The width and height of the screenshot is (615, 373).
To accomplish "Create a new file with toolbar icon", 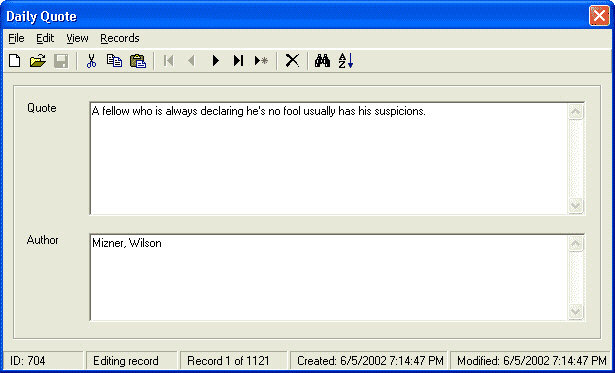I will click(x=15, y=61).
